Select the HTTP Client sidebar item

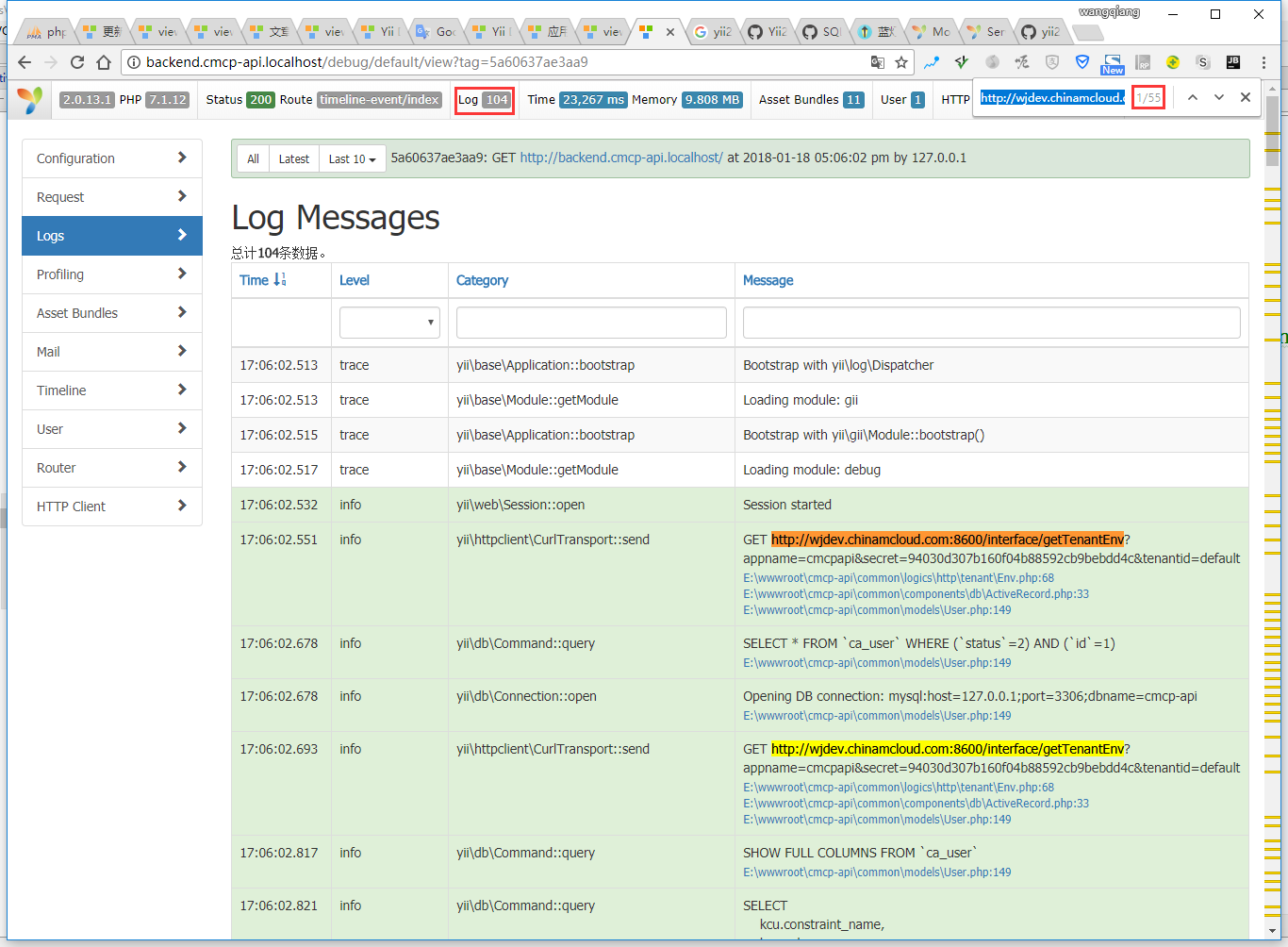[x=111, y=507]
